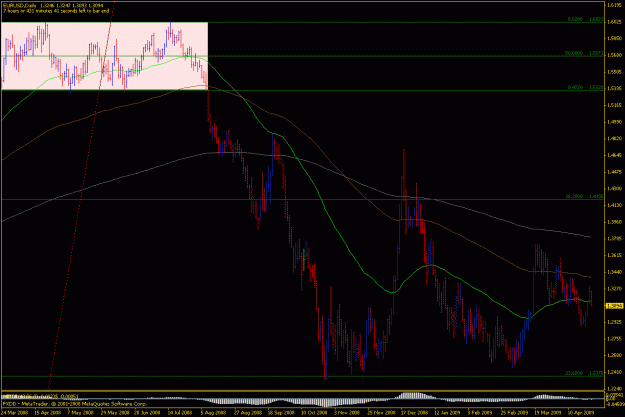Click the 15 Apr 2008 date label

tap(49, 413)
